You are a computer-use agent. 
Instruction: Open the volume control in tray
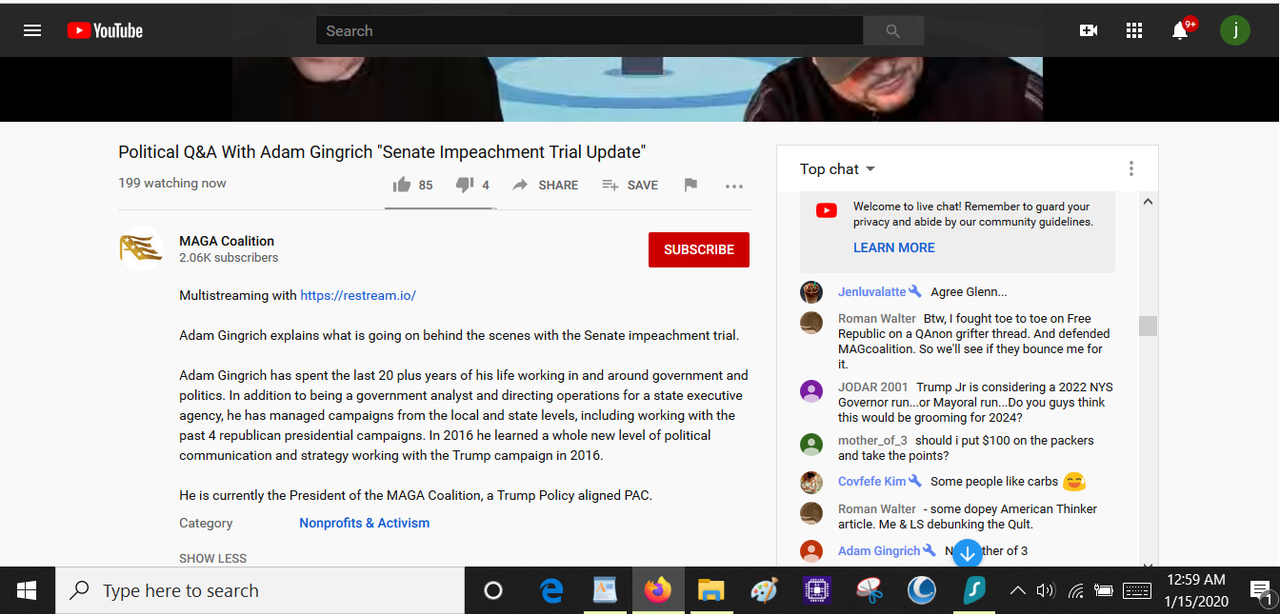click(1046, 590)
